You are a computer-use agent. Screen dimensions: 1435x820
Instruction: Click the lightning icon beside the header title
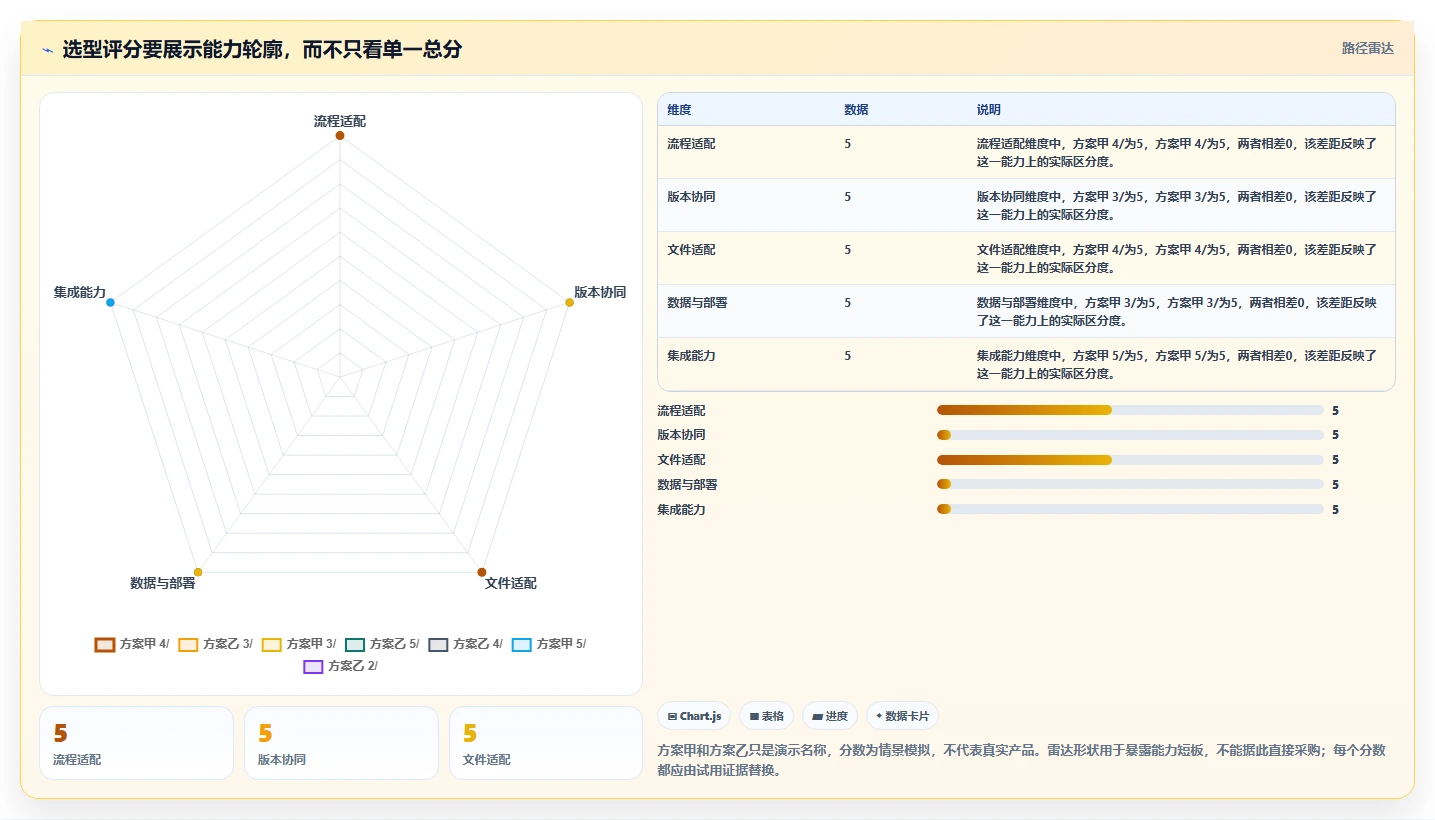click(48, 50)
